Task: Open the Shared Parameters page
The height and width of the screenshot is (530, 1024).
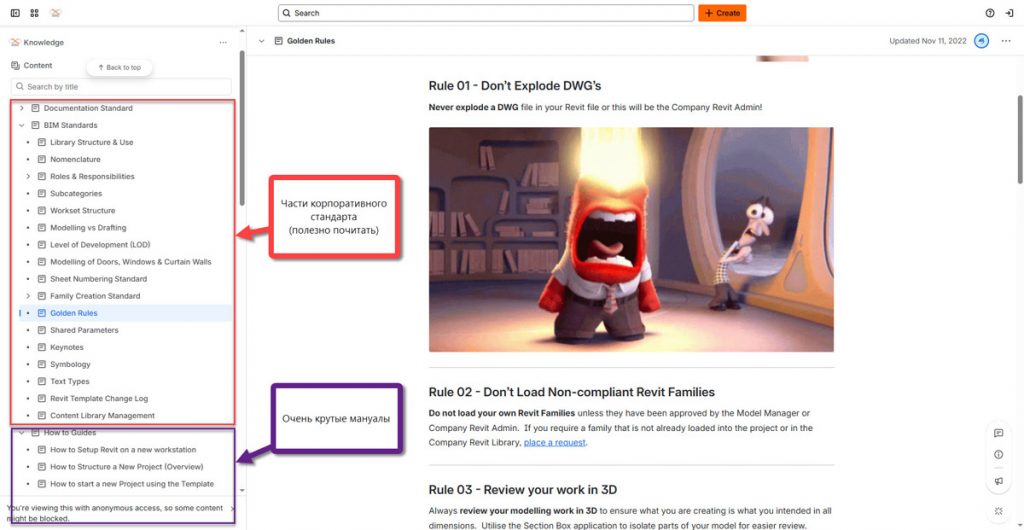Action: coord(84,330)
